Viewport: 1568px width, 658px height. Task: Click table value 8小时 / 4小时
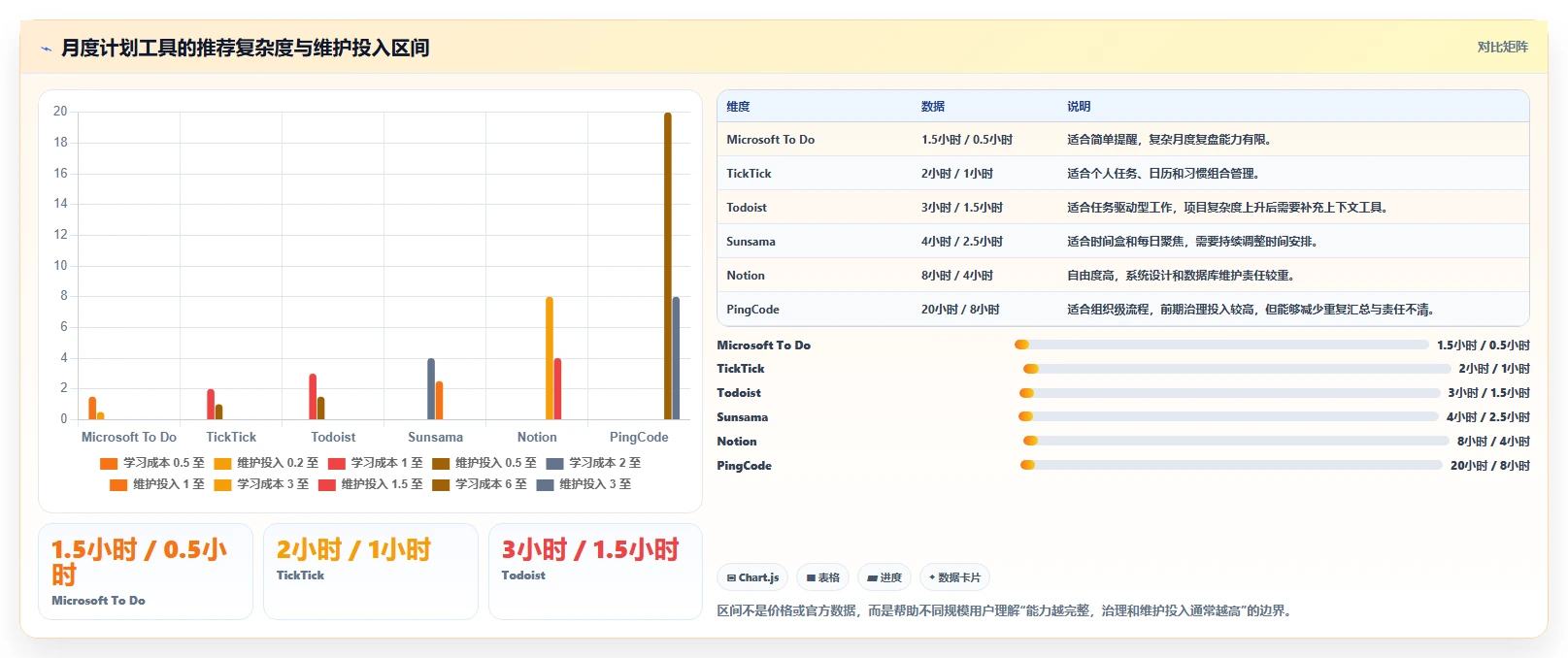tap(957, 276)
